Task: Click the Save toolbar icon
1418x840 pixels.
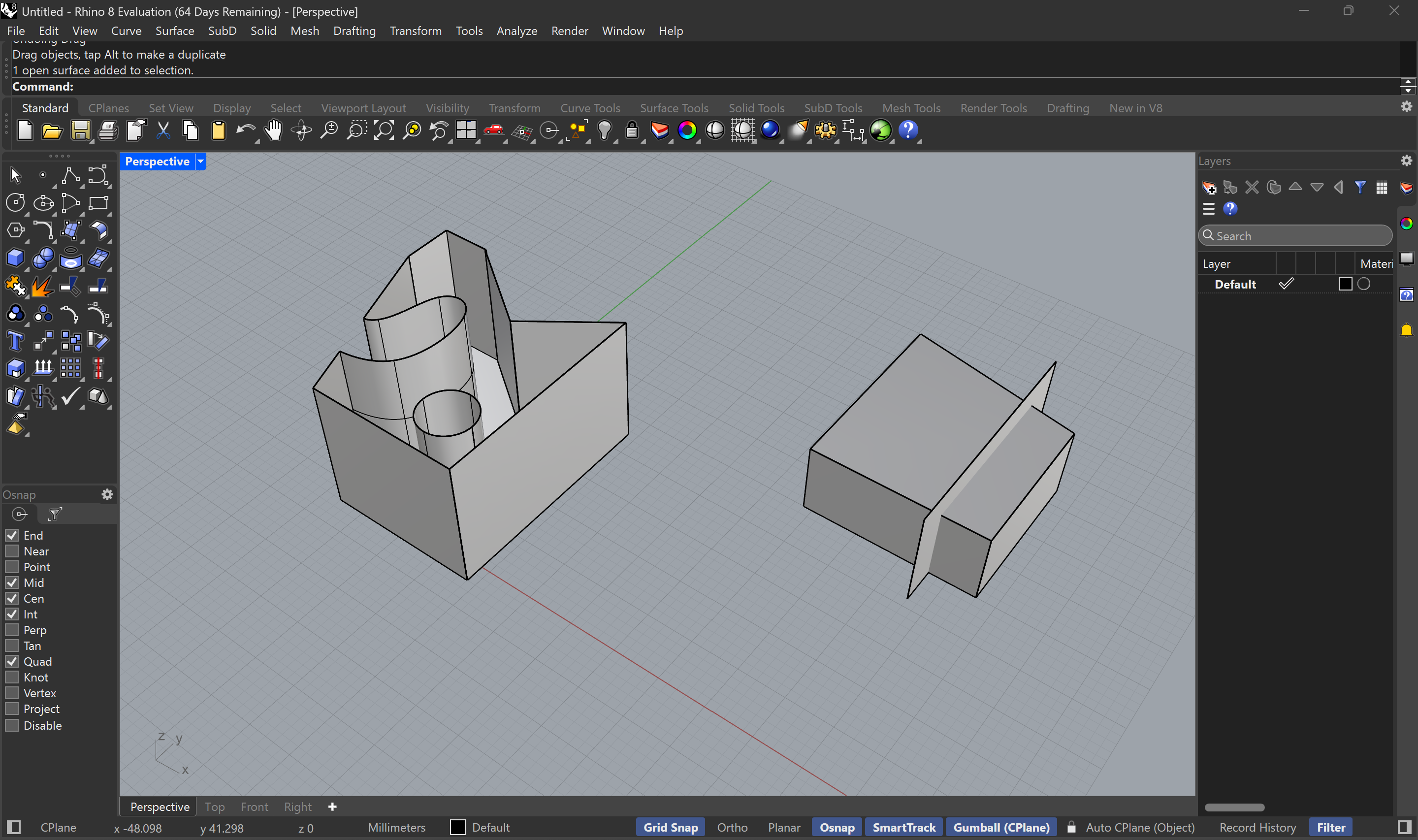Action: (x=80, y=131)
